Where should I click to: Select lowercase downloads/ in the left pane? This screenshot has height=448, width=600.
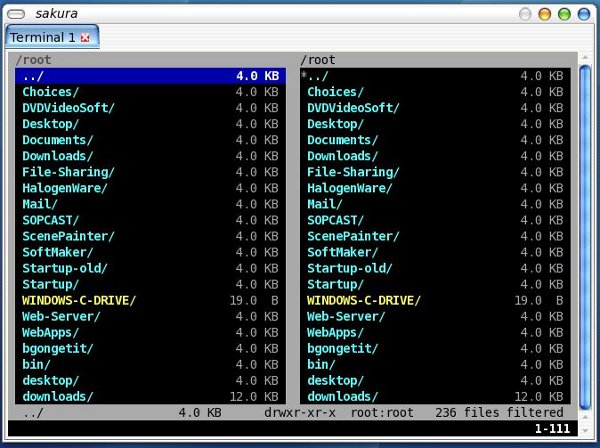tap(150, 397)
